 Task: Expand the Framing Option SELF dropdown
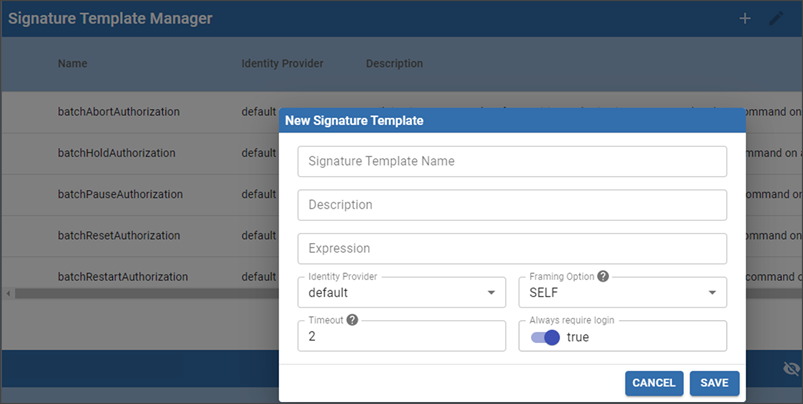pyautogui.click(x=622, y=292)
